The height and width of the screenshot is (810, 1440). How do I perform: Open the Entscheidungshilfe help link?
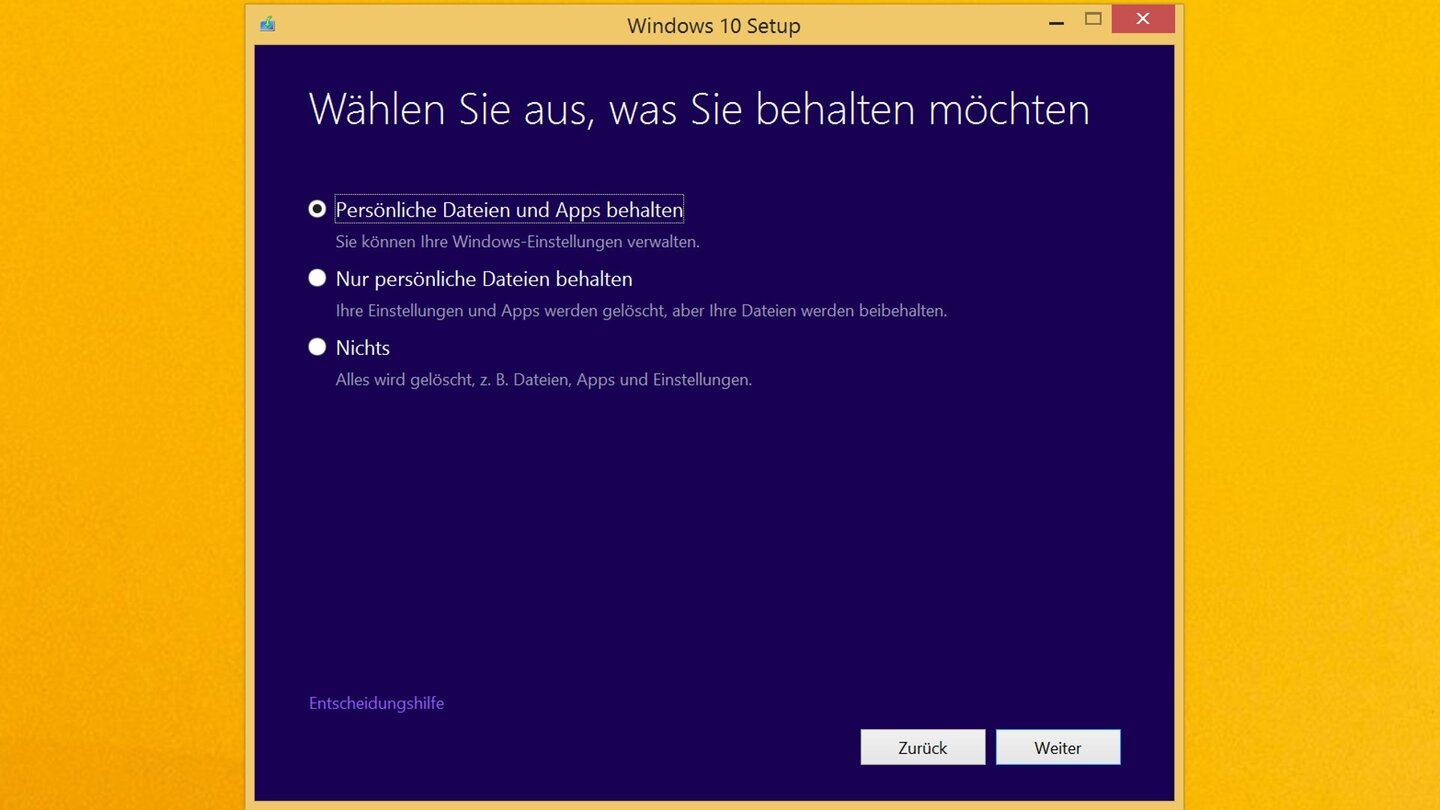pyautogui.click(x=376, y=703)
